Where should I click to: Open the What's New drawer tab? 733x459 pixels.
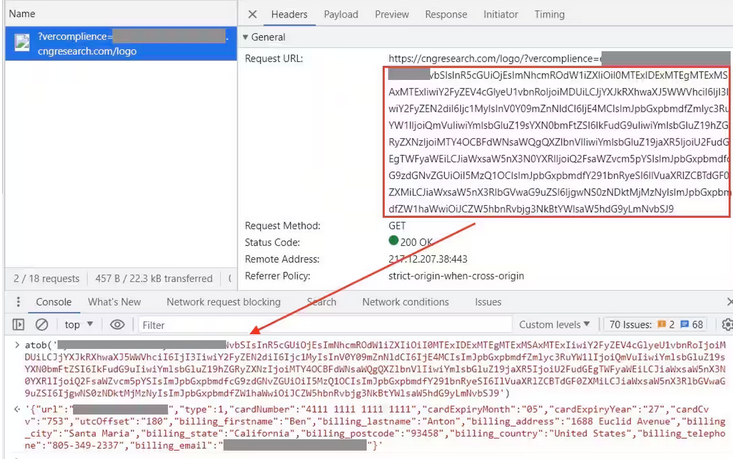(x=114, y=302)
